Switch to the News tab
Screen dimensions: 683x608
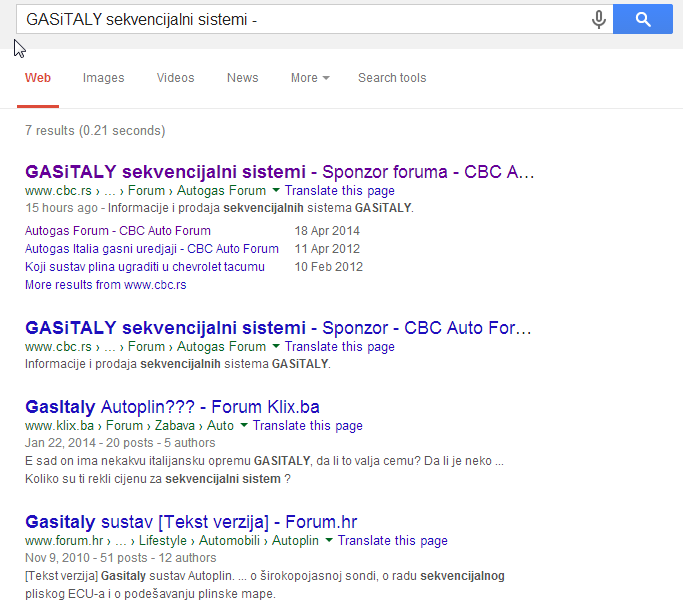(243, 78)
